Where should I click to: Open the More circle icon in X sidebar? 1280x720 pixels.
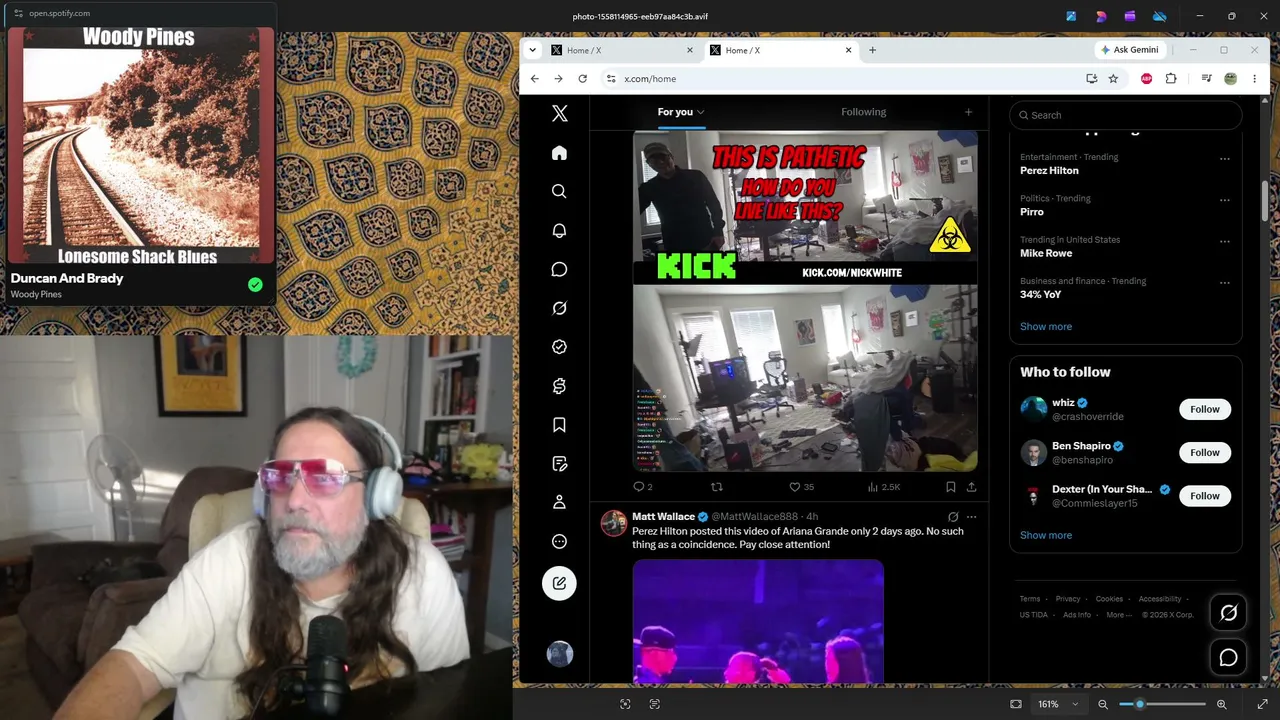pos(559,541)
